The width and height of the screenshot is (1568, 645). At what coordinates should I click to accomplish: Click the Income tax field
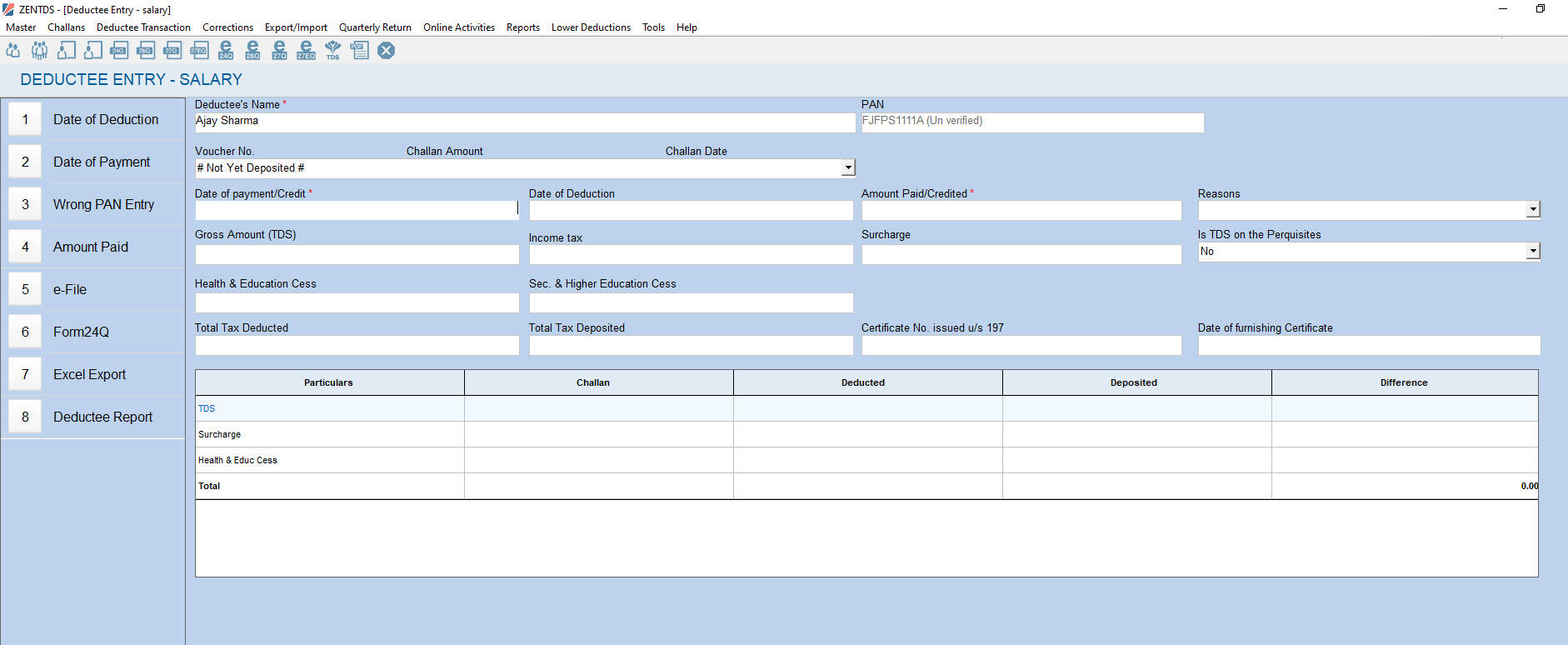(691, 254)
